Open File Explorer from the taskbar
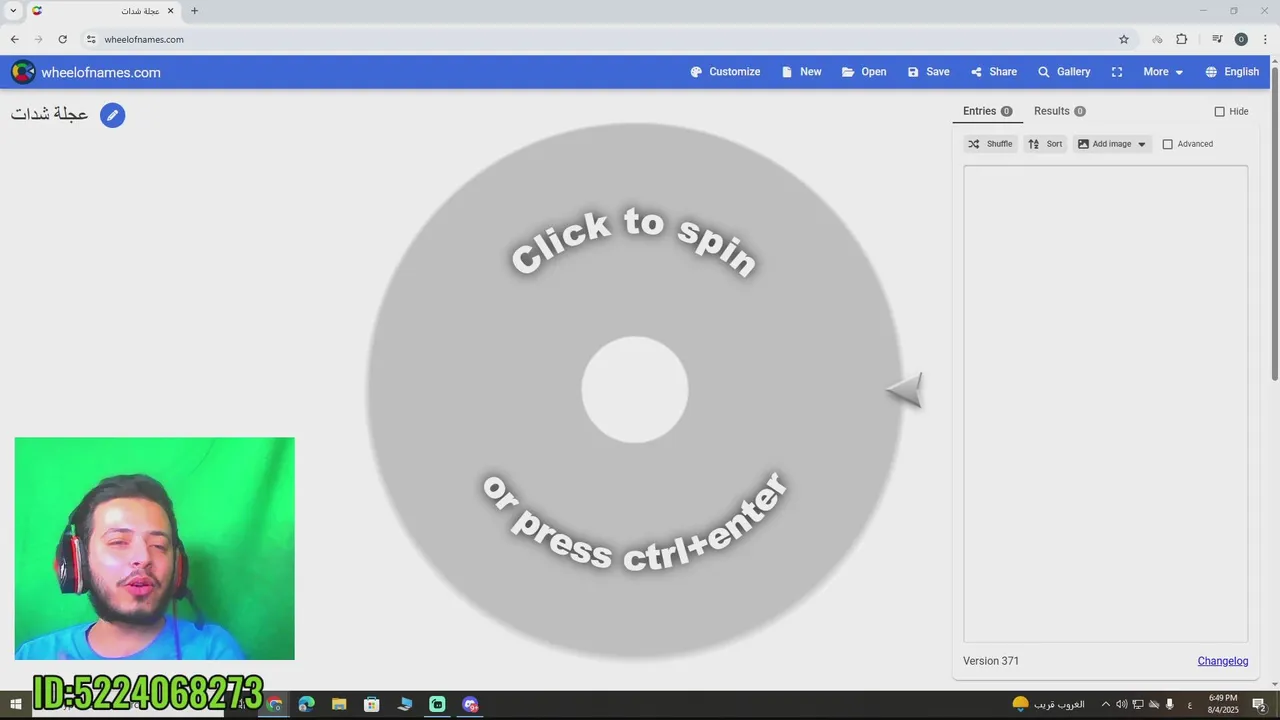The width and height of the screenshot is (1280, 720). [x=339, y=704]
